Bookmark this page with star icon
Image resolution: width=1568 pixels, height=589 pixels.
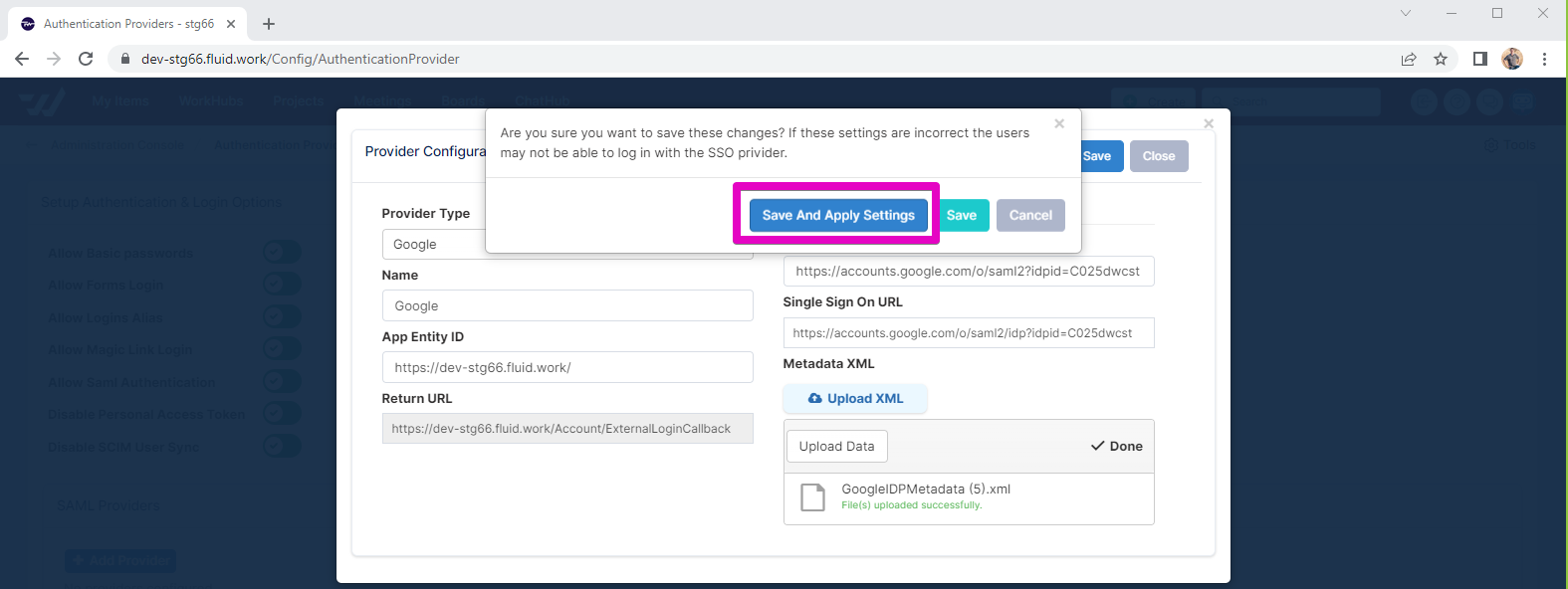click(1441, 59)
